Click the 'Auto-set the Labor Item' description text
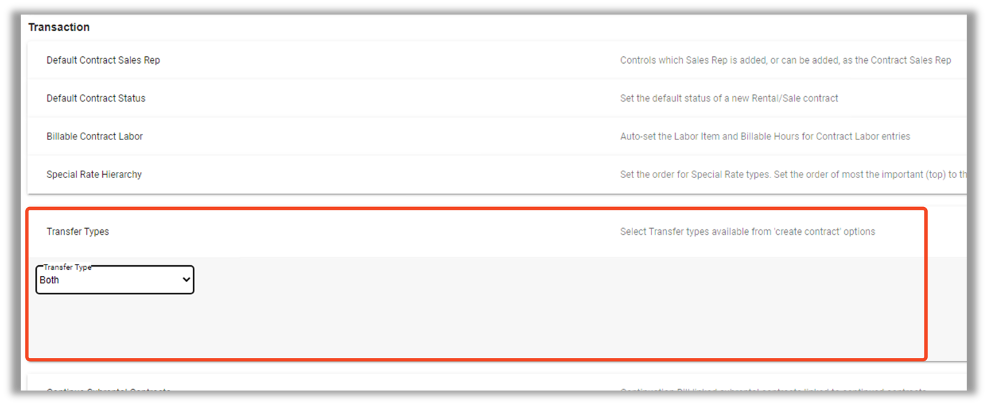Viewport: 985px width, 404px height. pos(765,136)
